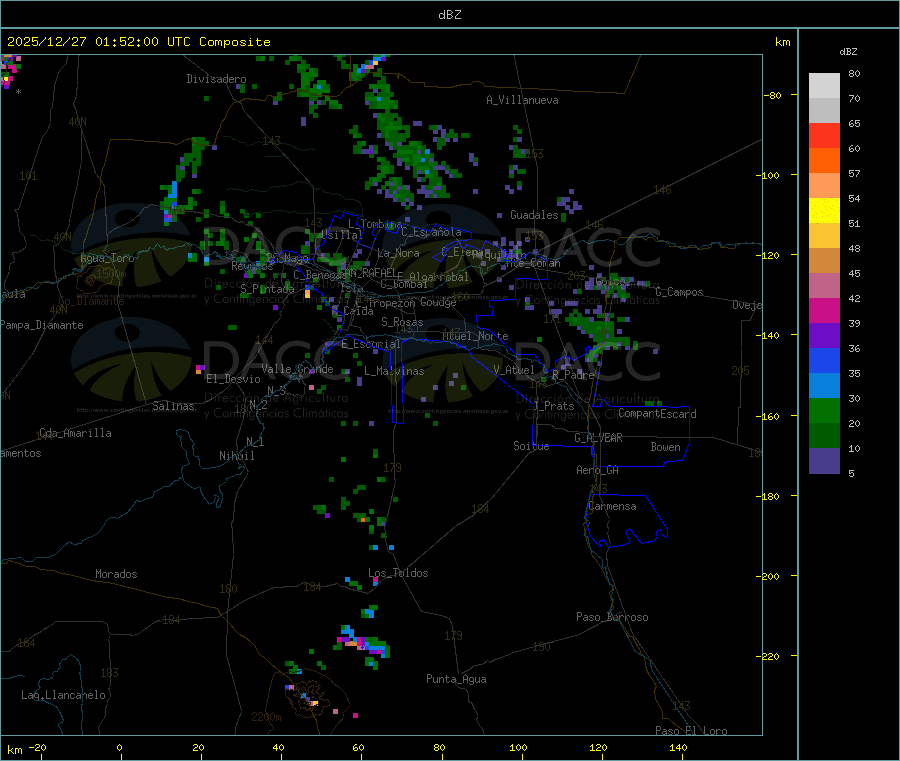Click the Cda_Amarilla place label
Screen dimensions: 900x761
click(75, 433)
